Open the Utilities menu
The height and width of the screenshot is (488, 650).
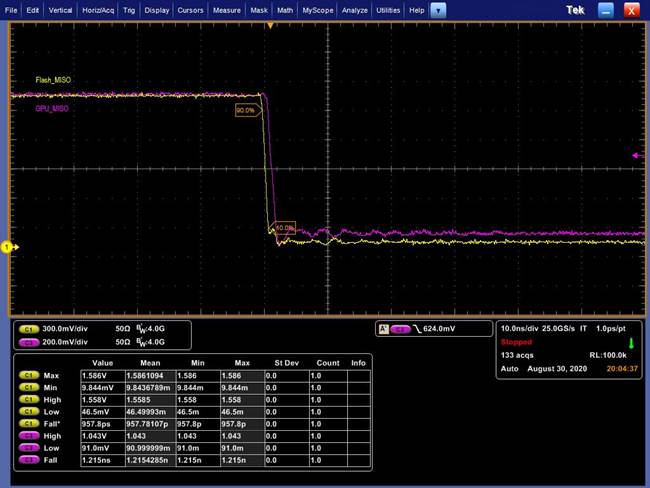click(388, 9)
